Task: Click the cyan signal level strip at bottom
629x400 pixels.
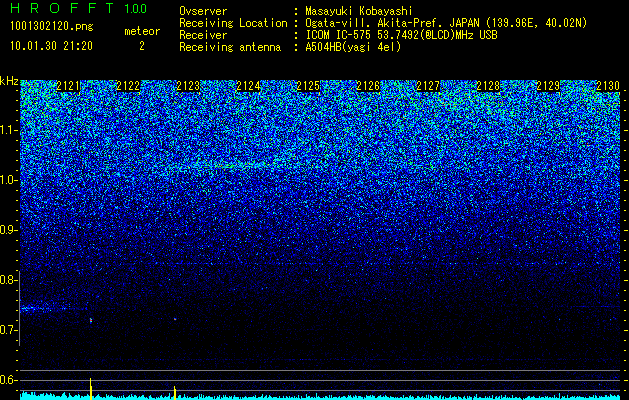Action: [320, 397]
